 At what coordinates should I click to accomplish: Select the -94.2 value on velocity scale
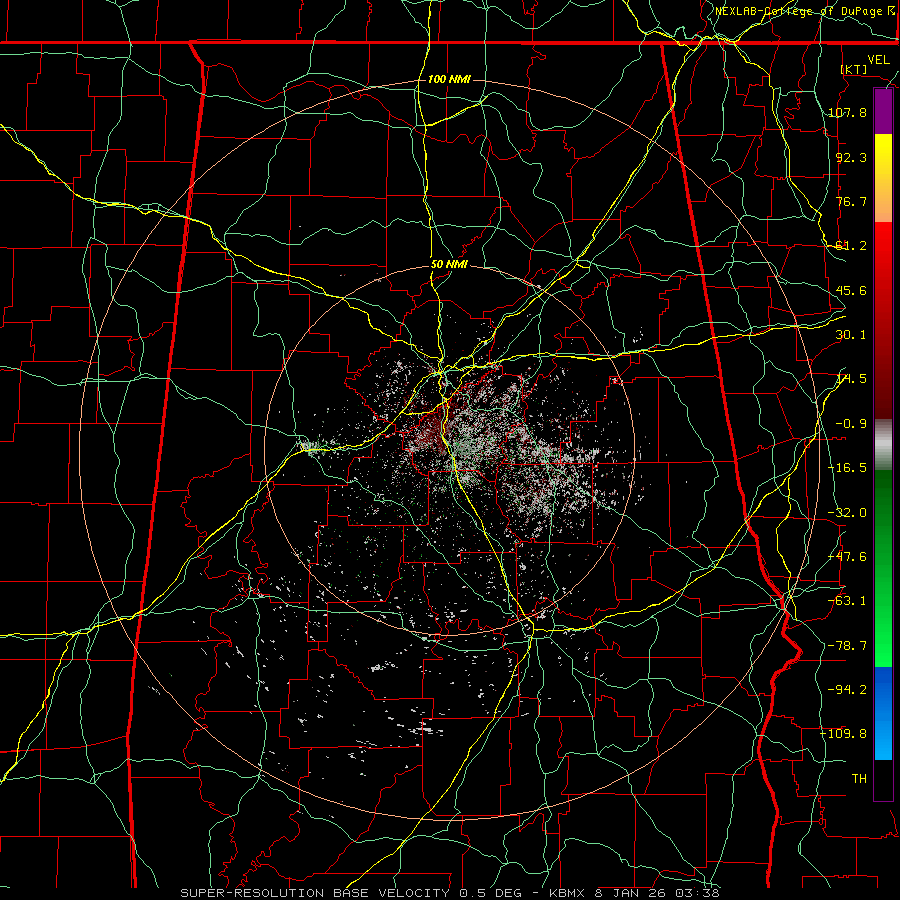click(847, 690)
